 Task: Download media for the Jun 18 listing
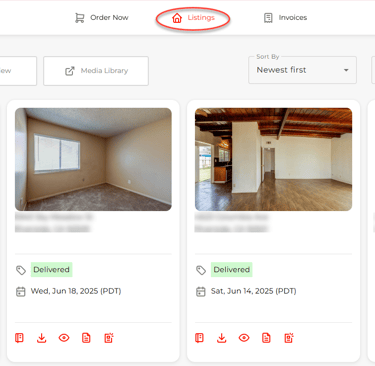[42, 338]
